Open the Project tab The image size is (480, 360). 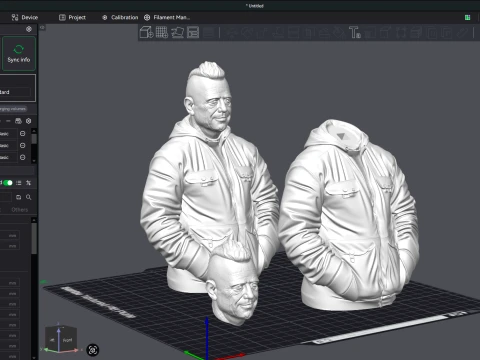click(x=72, y=17)
